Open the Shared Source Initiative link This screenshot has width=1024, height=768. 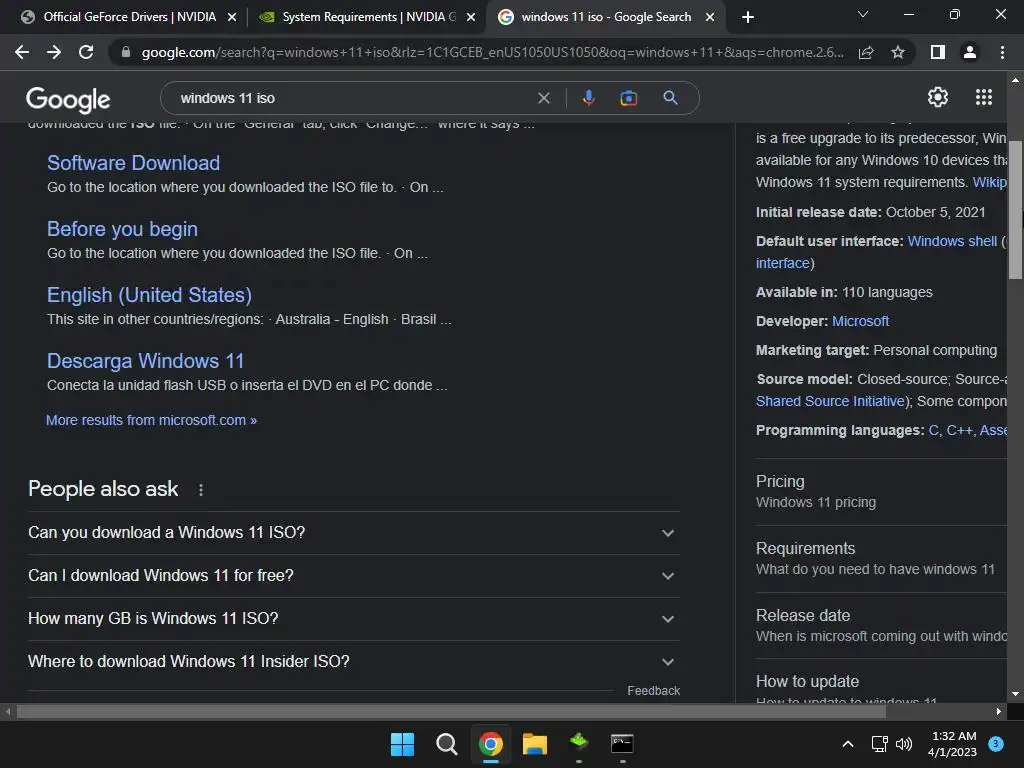[830, 401]
